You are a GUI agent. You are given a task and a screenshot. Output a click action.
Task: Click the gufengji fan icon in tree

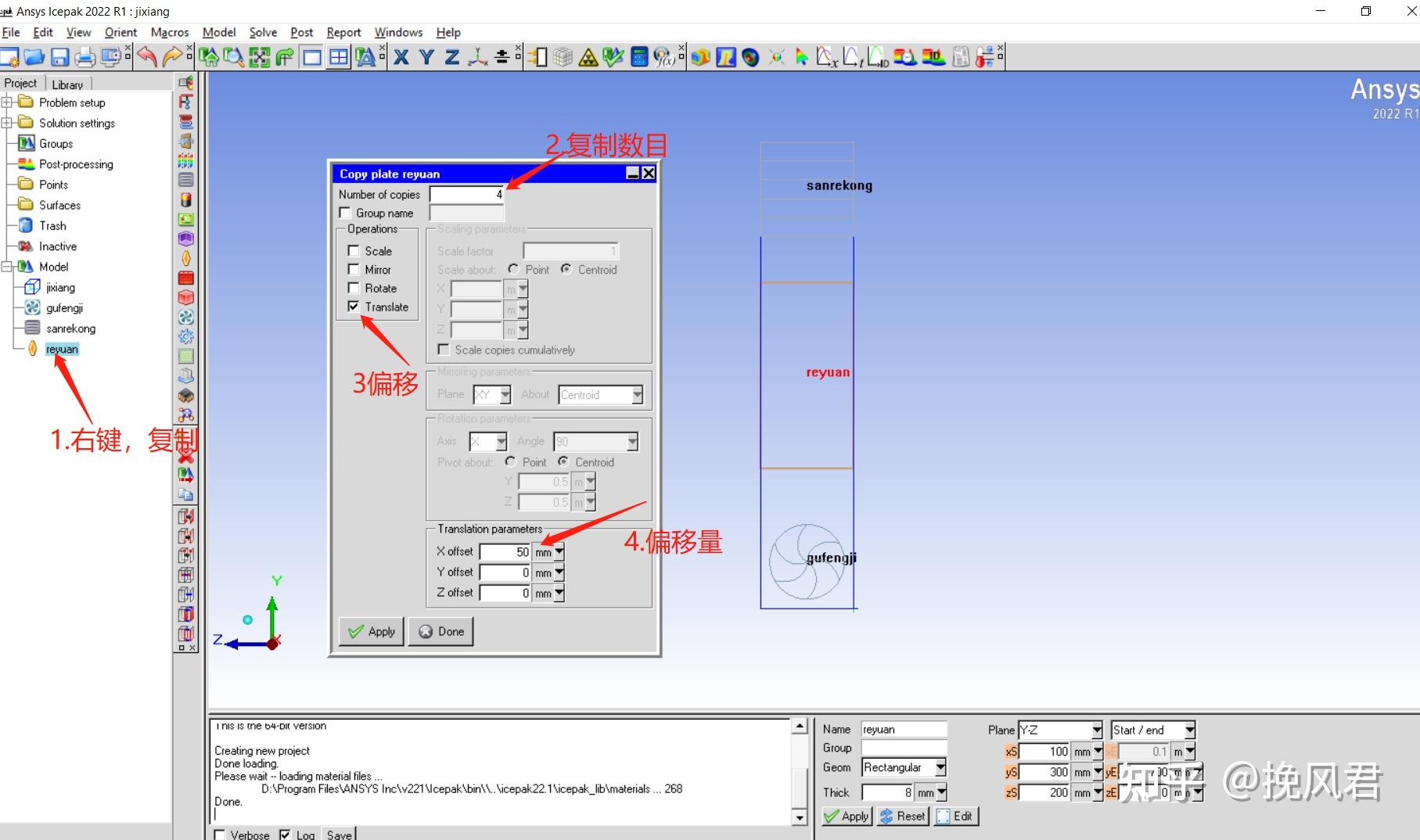(32, 307)
